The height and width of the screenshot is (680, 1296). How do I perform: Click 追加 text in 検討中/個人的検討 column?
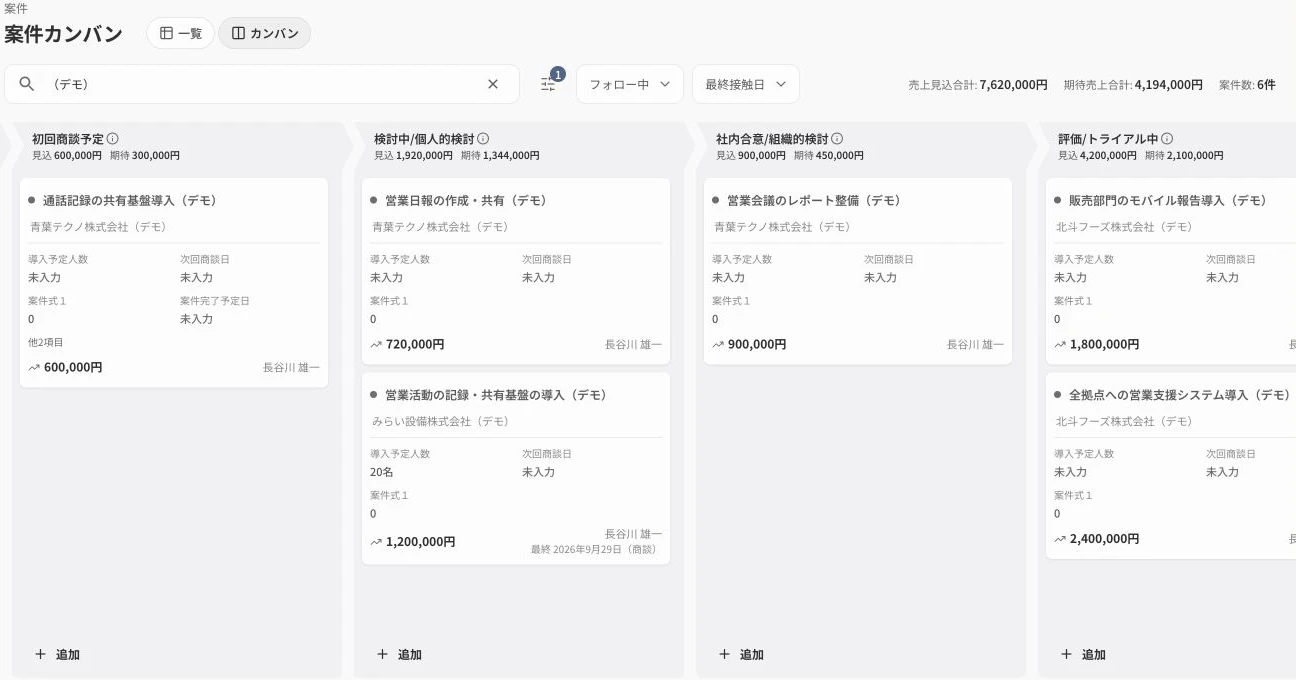click(x=410, y=655)
